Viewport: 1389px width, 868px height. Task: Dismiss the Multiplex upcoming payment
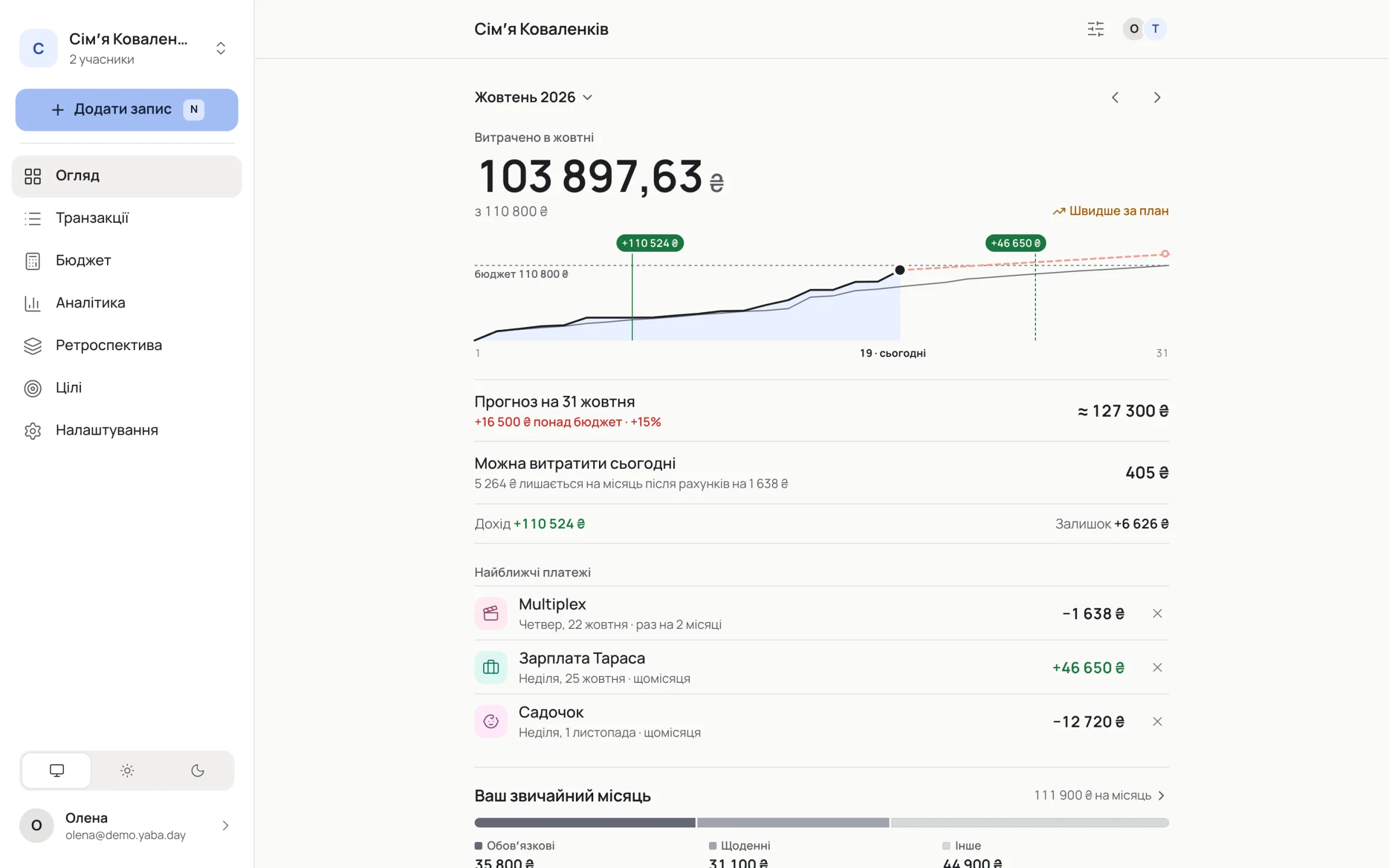click(1157, 613)
